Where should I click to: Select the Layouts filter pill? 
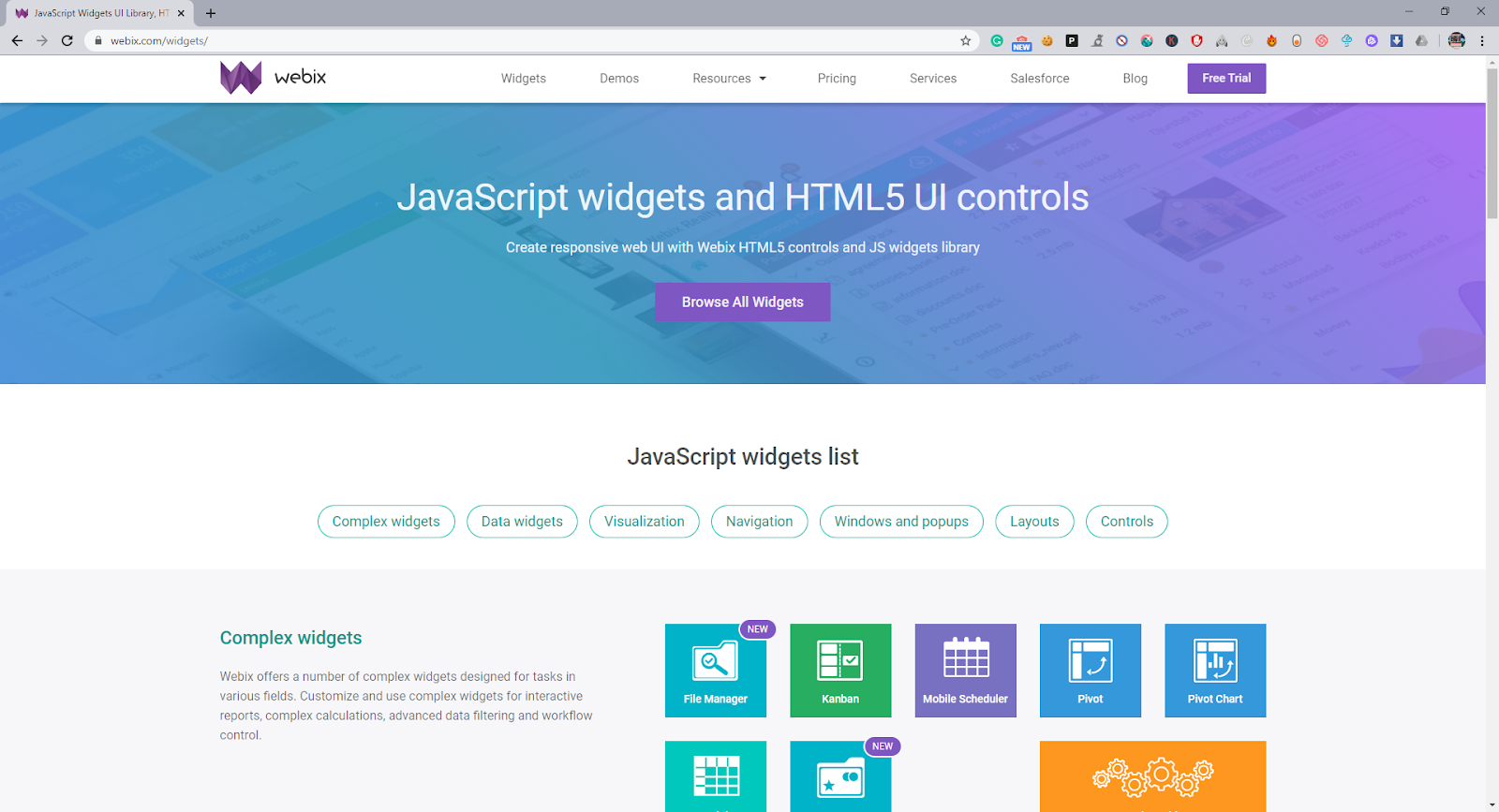[1034, 522]
